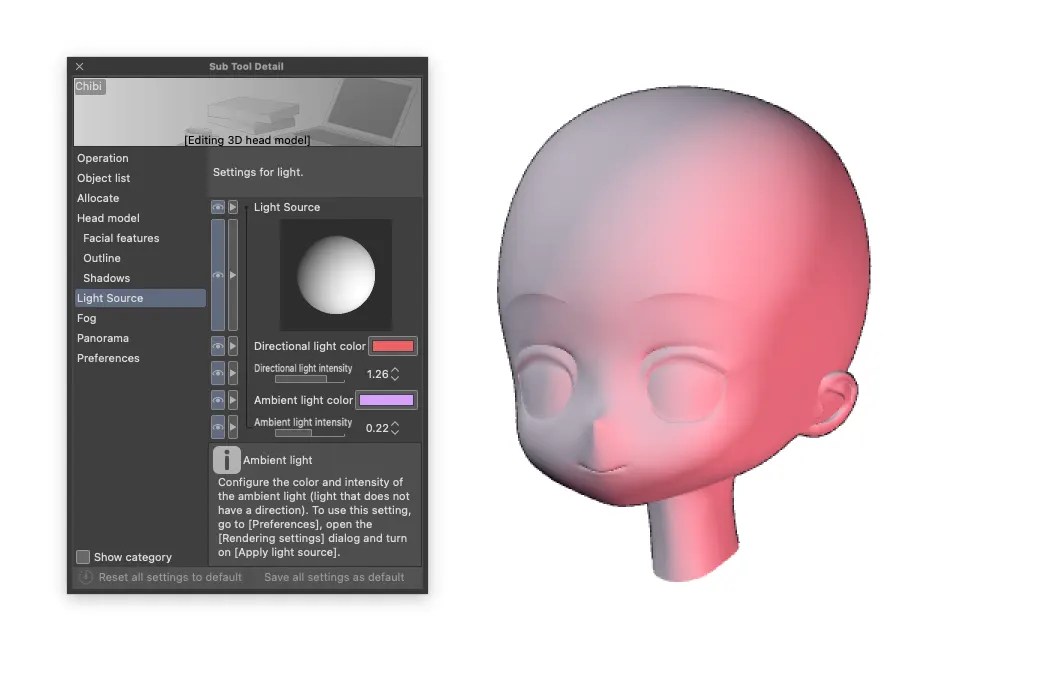Increase Directional light intensity with stepper arrow
This screenshot has width=1043, height=678.
(394, 369)
